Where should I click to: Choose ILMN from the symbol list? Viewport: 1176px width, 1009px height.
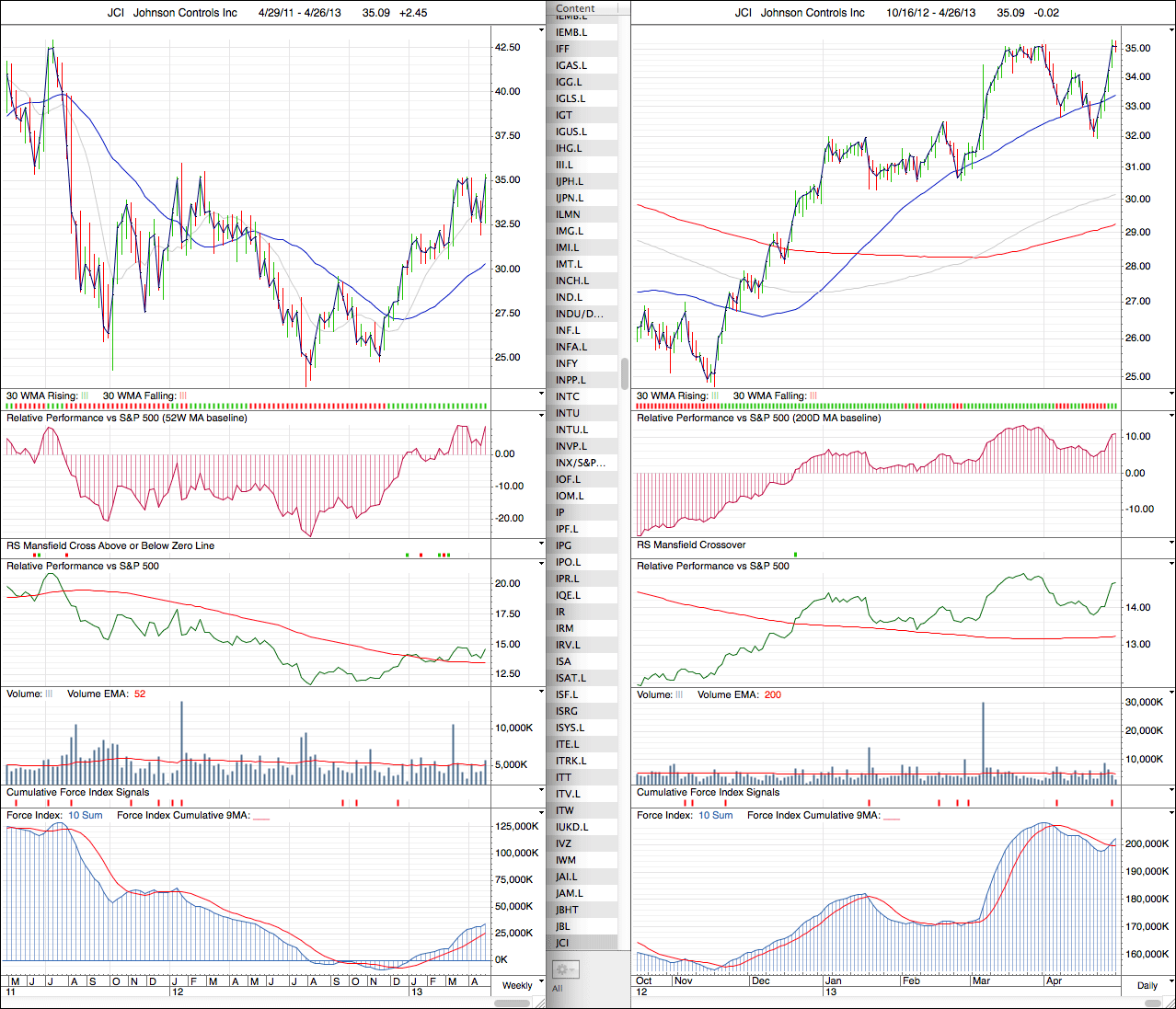coord(568,214)
